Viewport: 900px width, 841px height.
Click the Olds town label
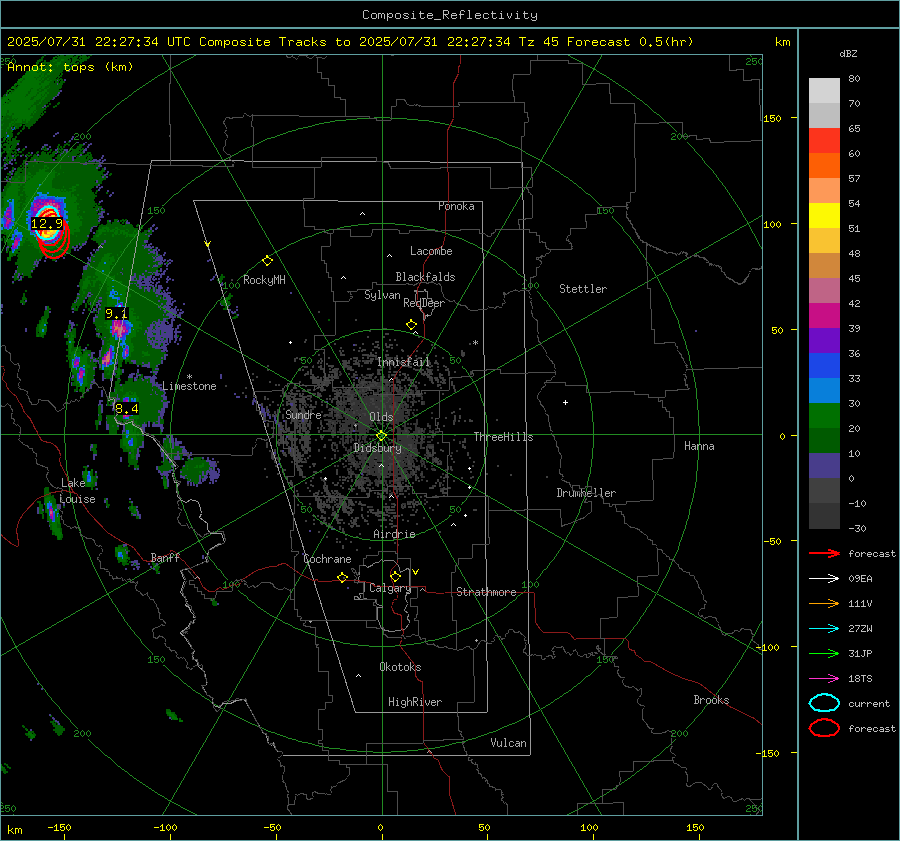pyautogui.click(x=381, y=417)
